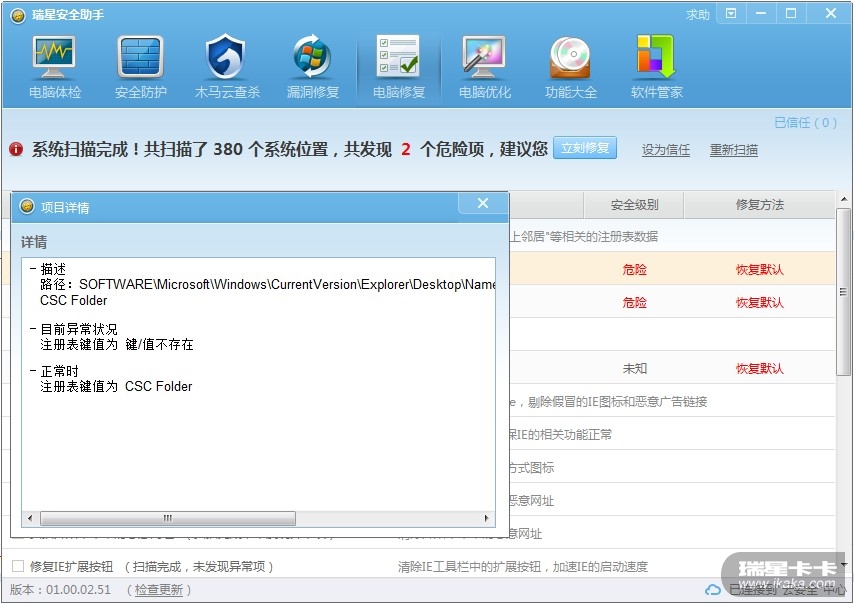Click 未知 security level text
Viewport: 854px width, 604px height.
pos(635,368)
